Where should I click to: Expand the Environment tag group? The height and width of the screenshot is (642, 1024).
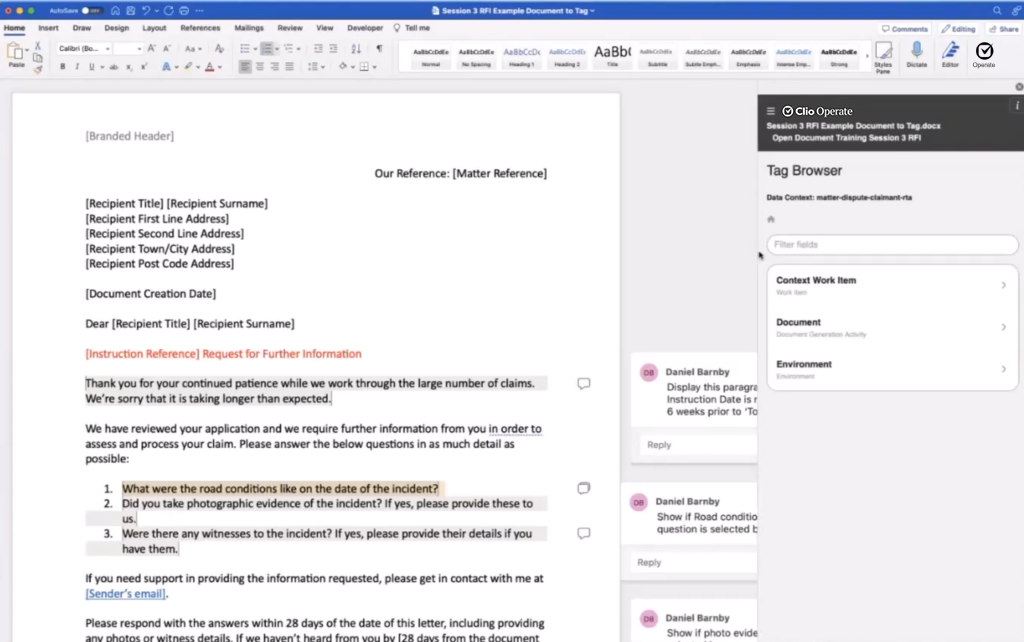click(892, 369)
